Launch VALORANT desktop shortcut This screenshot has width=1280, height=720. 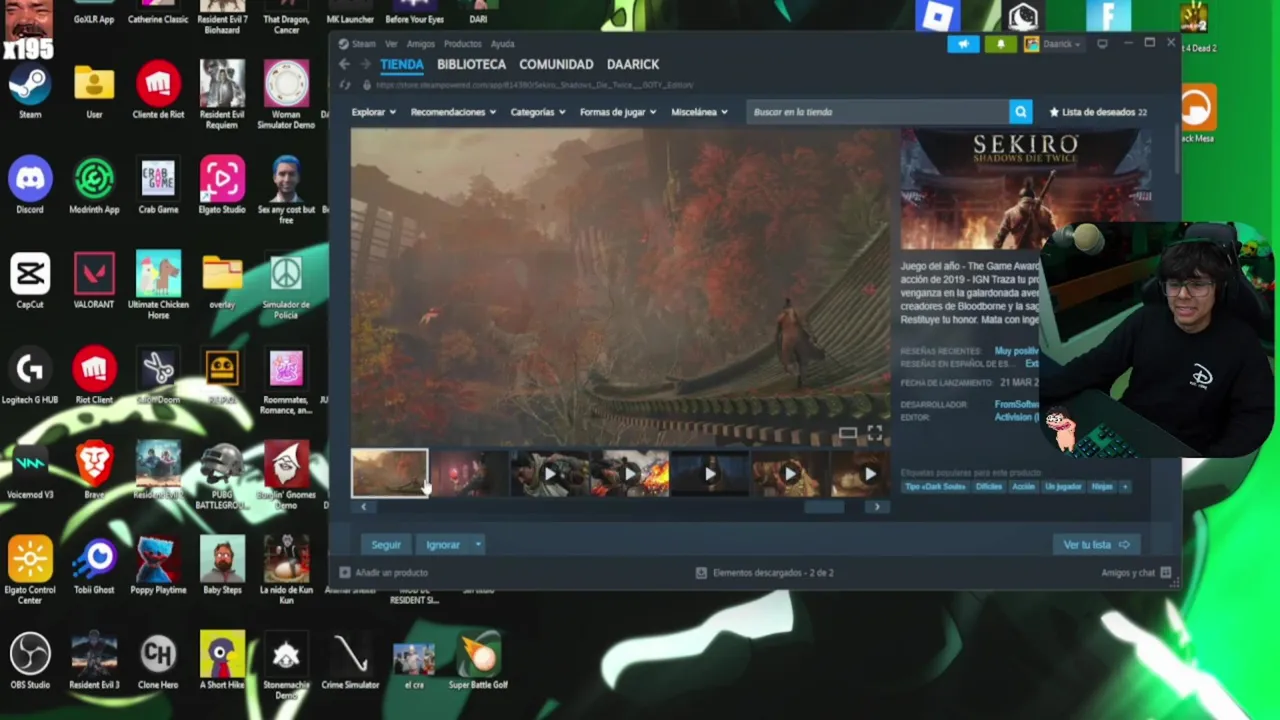94,280
